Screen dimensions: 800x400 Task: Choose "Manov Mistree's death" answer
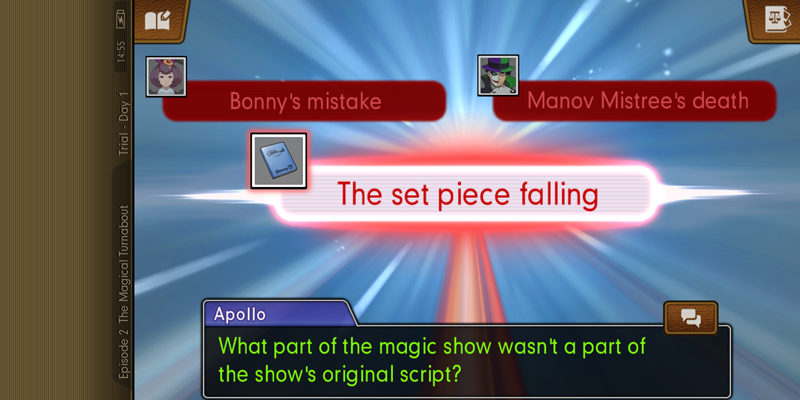point(635,101)
